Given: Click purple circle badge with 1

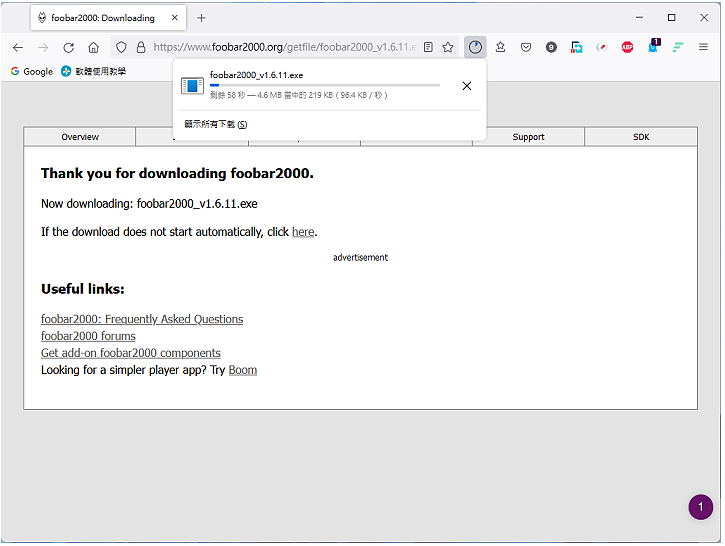Looking at the screenshot, I should 700,507.
